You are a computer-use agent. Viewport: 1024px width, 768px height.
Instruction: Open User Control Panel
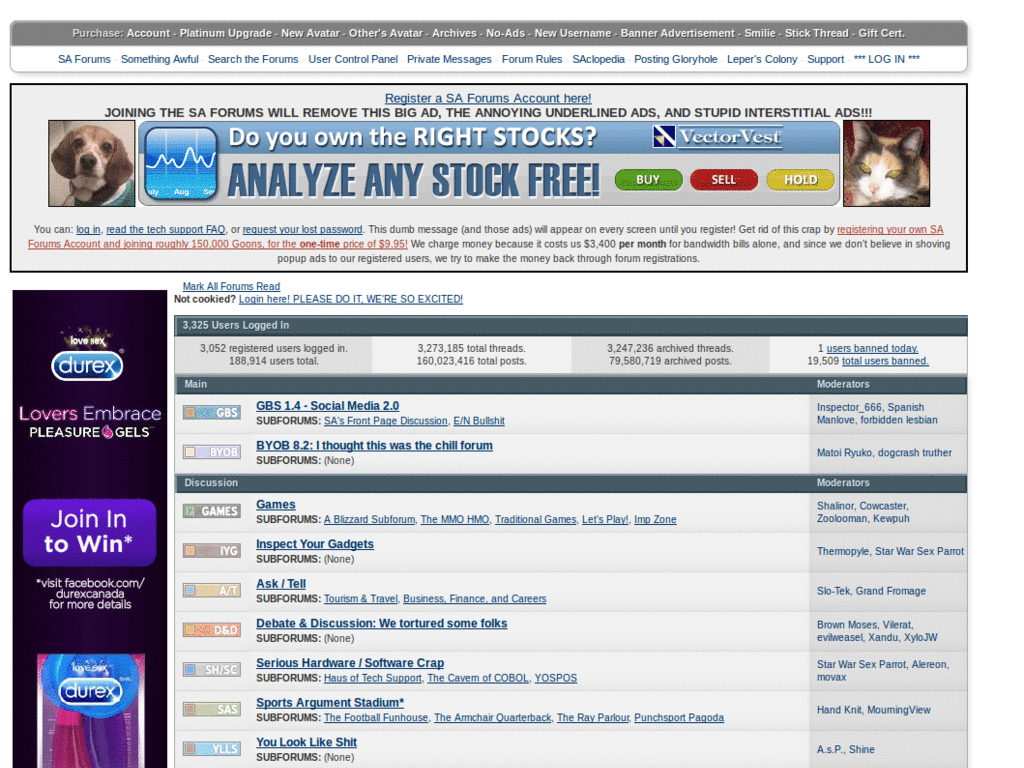point(353,59)
